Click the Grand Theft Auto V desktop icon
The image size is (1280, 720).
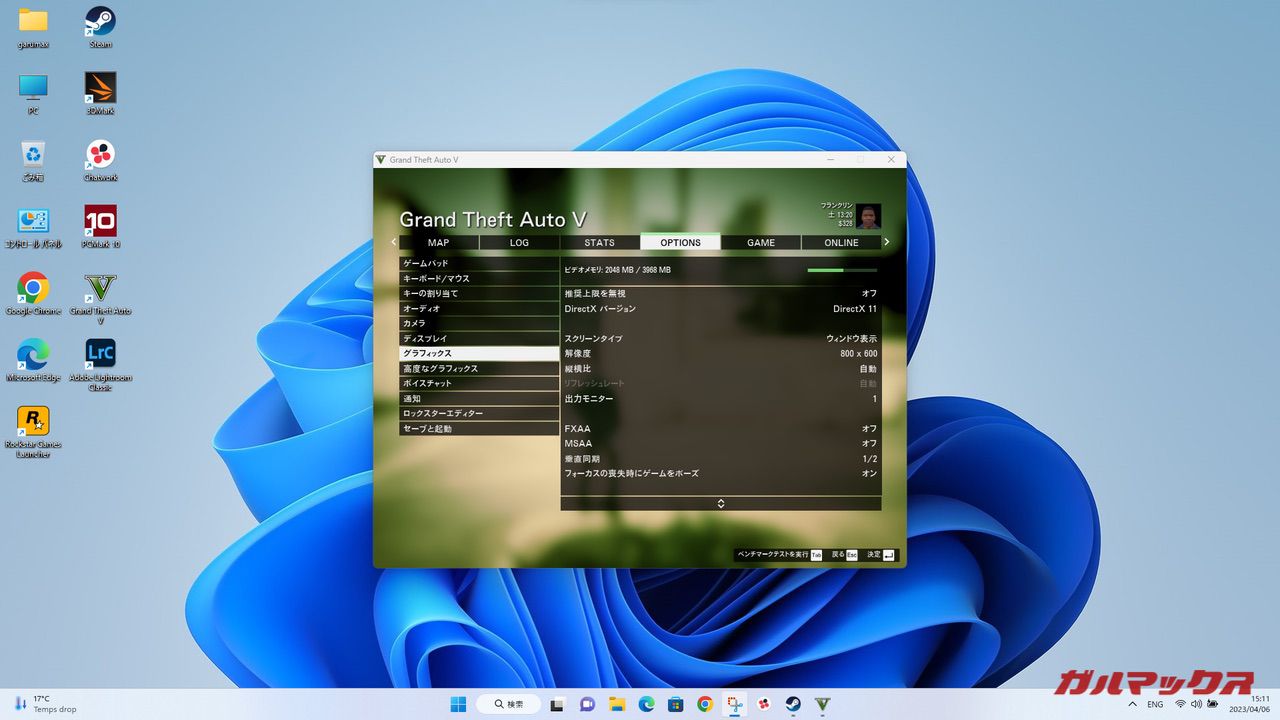click(100, 289)
